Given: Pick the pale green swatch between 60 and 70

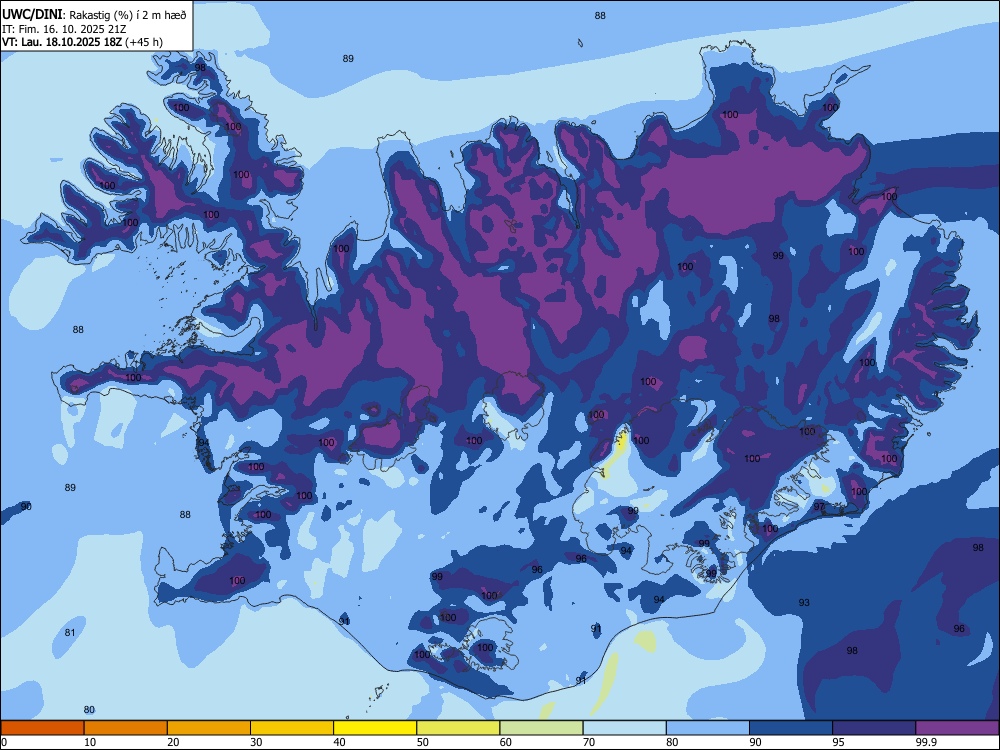Looking at the screenshot, I should 541,728.
